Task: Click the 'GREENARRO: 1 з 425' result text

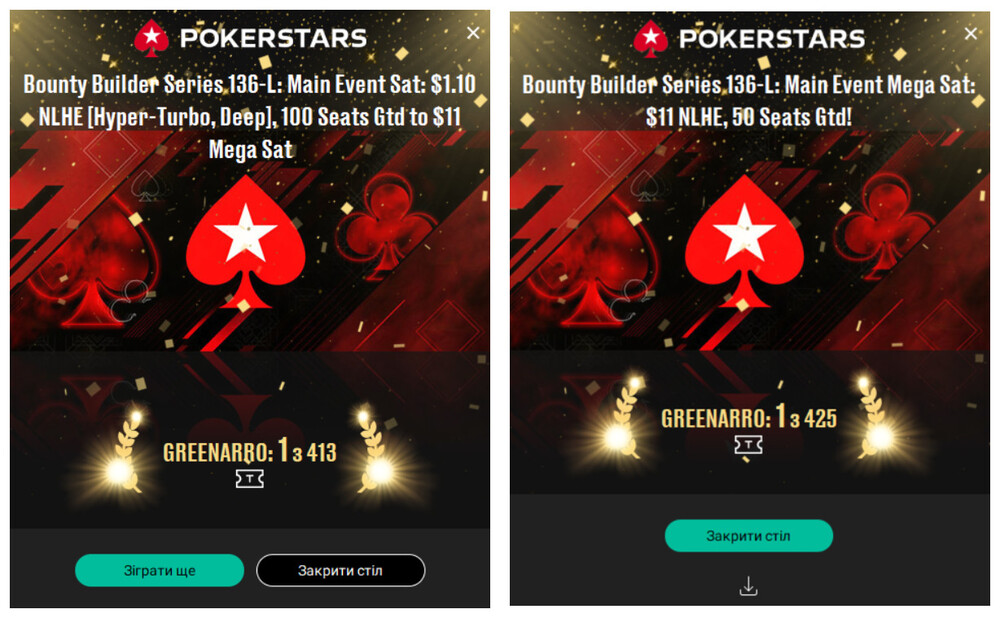Action: [749, 417]
